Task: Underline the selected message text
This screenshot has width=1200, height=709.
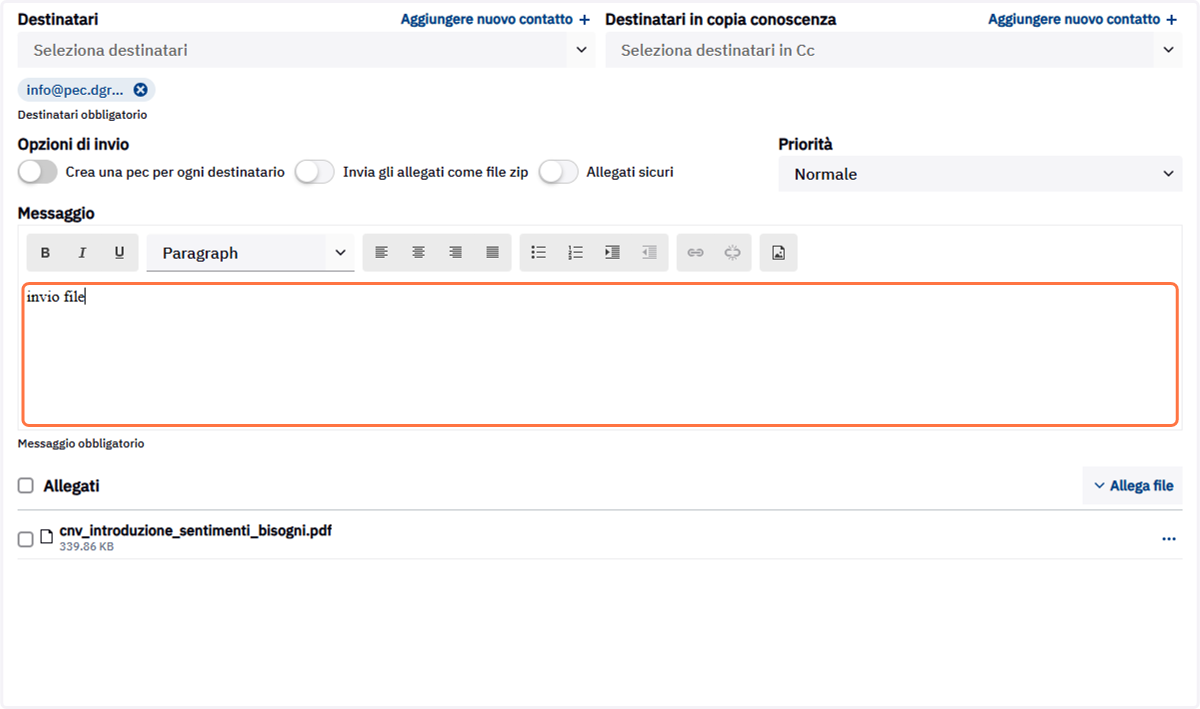Action: (x=119, y=253)
